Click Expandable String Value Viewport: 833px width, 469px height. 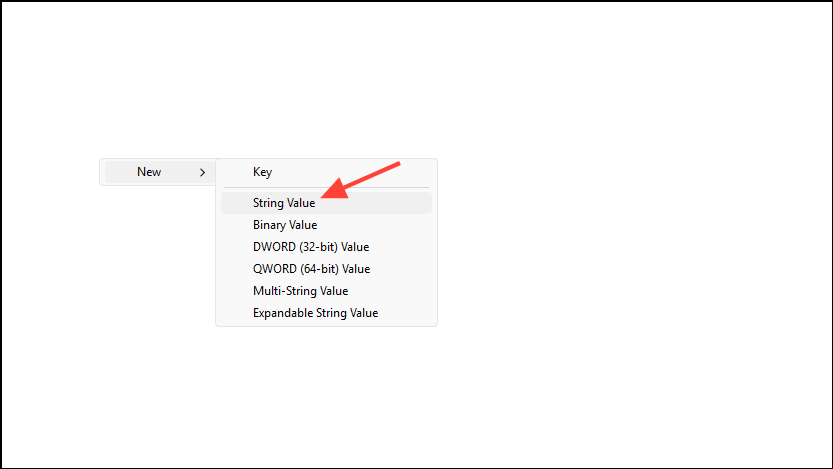[315, 313]
